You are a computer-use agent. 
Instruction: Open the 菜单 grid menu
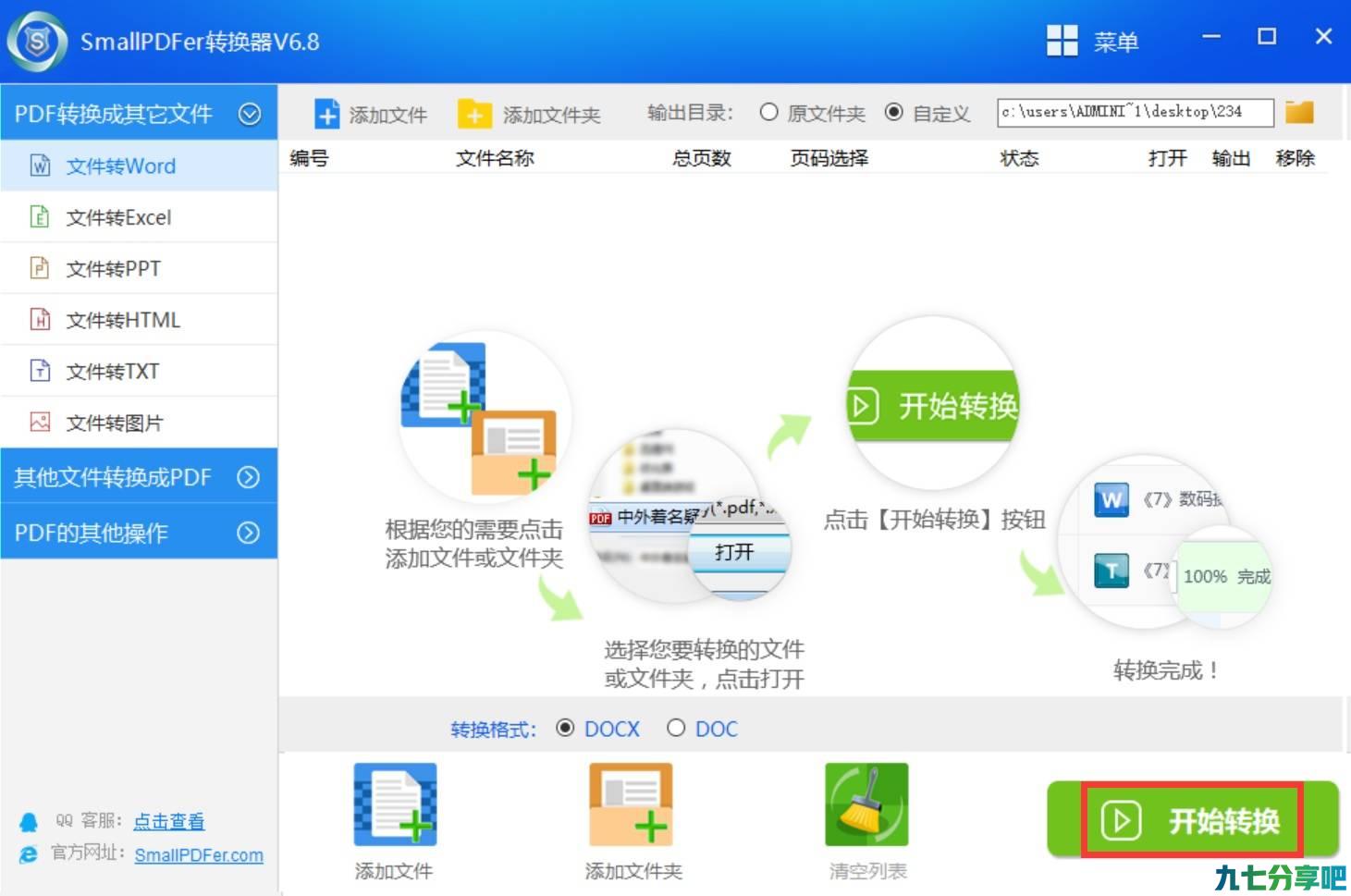[1092, 41]
